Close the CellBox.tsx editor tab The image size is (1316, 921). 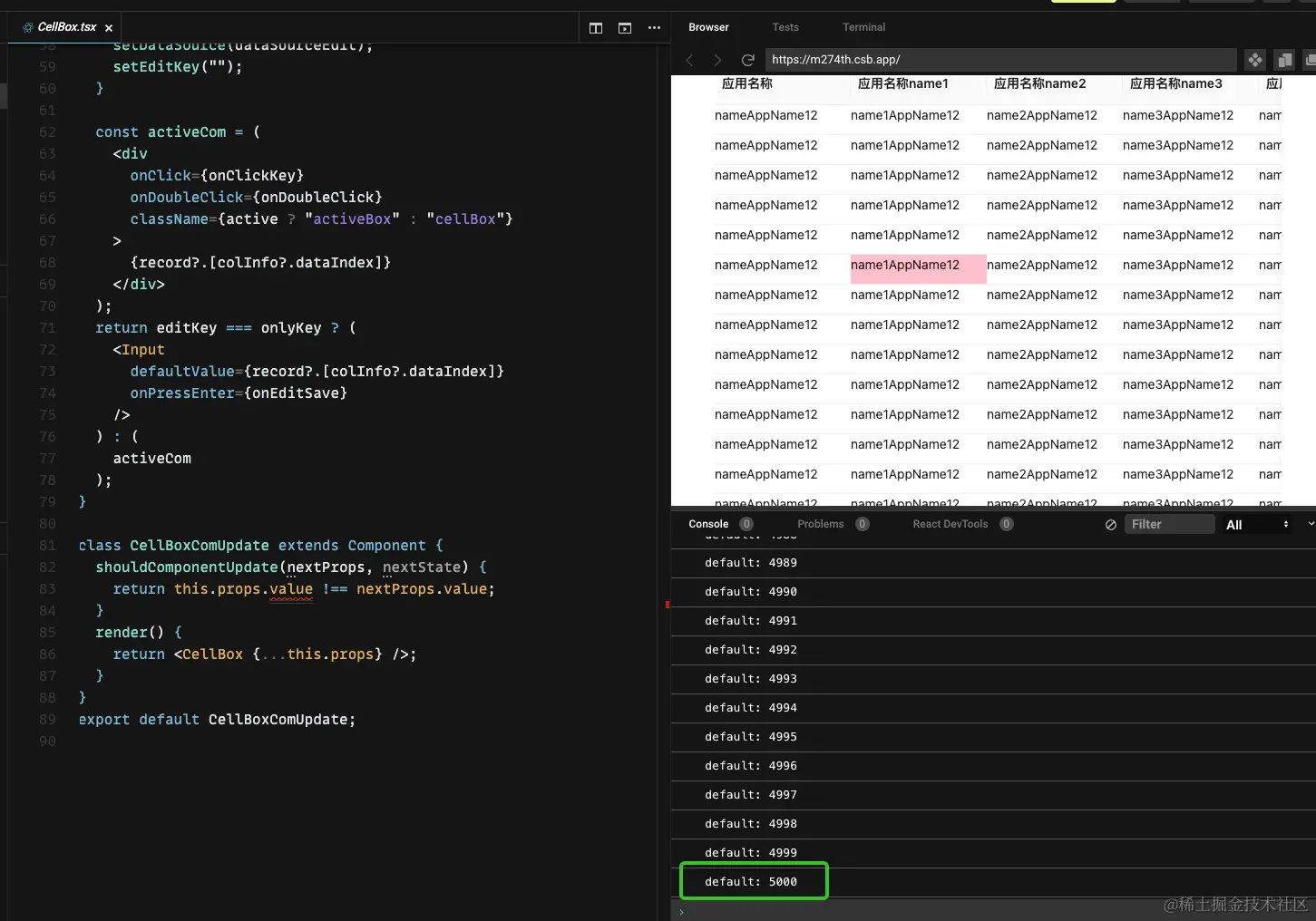pyautogui.click(x=109, y=28)
